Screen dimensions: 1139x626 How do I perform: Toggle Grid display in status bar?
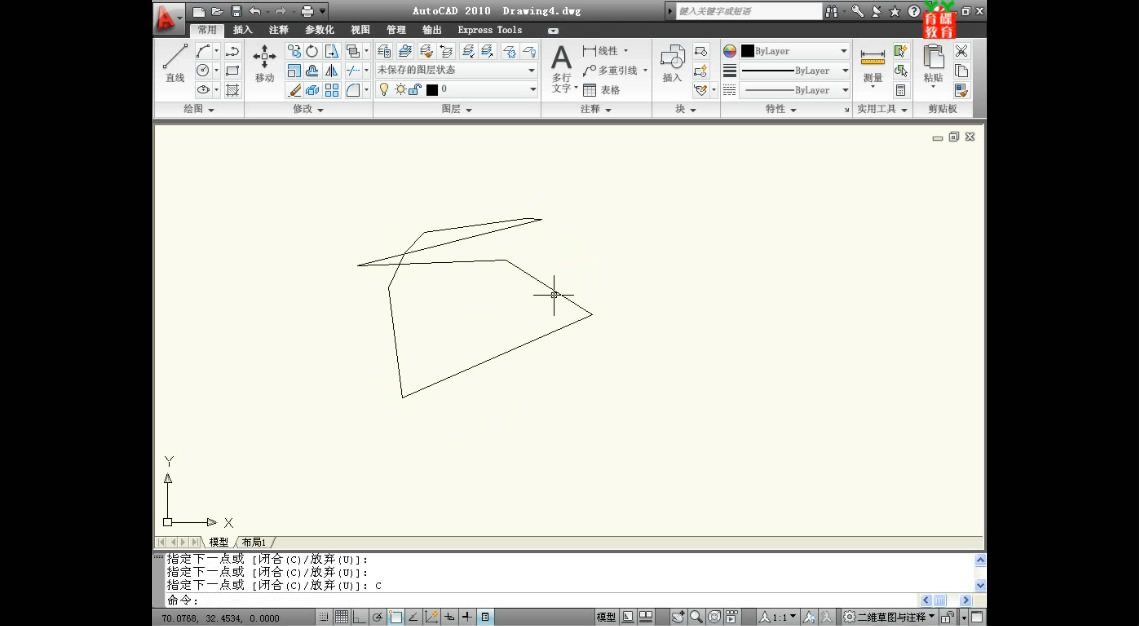341,617
